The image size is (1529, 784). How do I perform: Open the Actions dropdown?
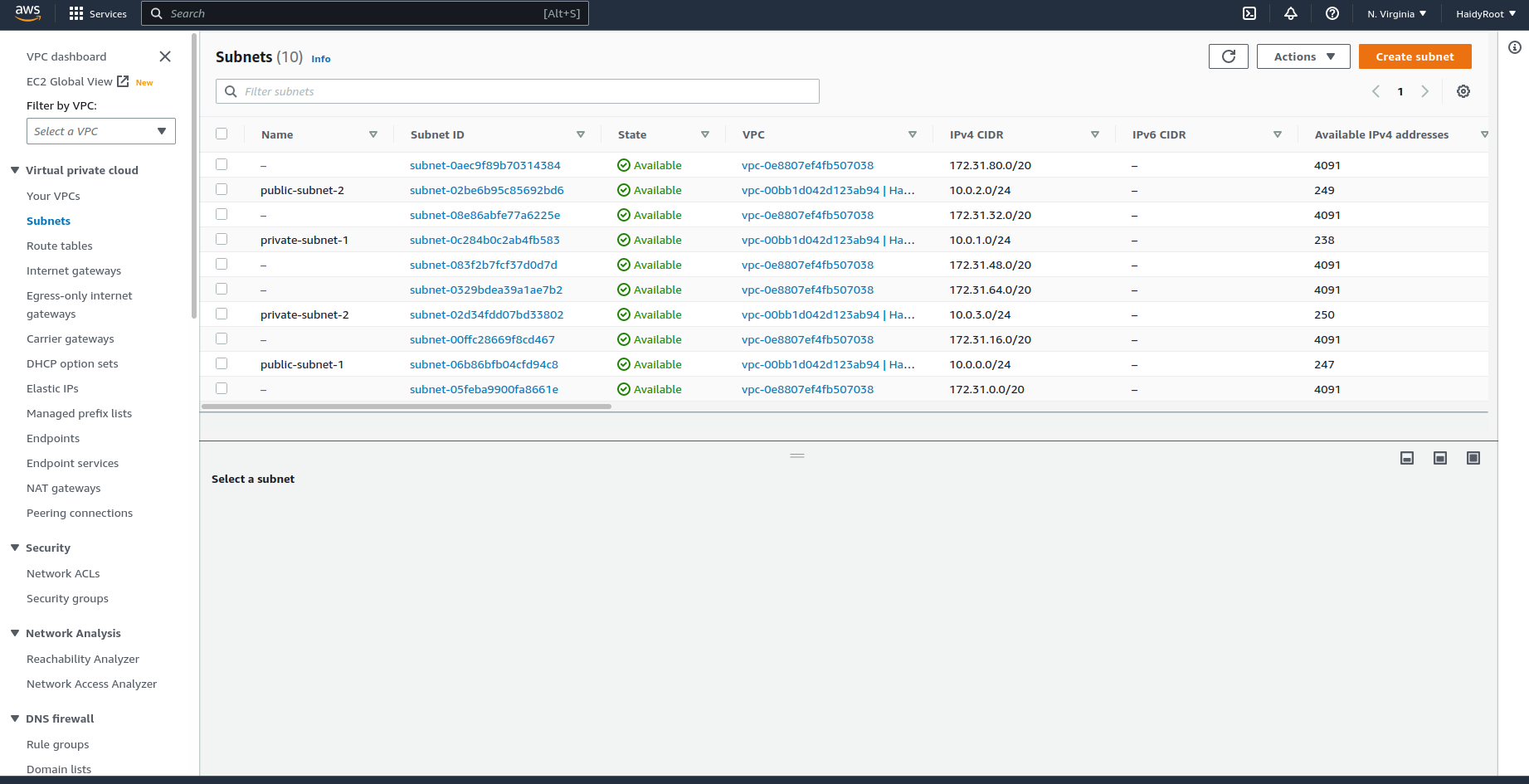coord(1303,56)
